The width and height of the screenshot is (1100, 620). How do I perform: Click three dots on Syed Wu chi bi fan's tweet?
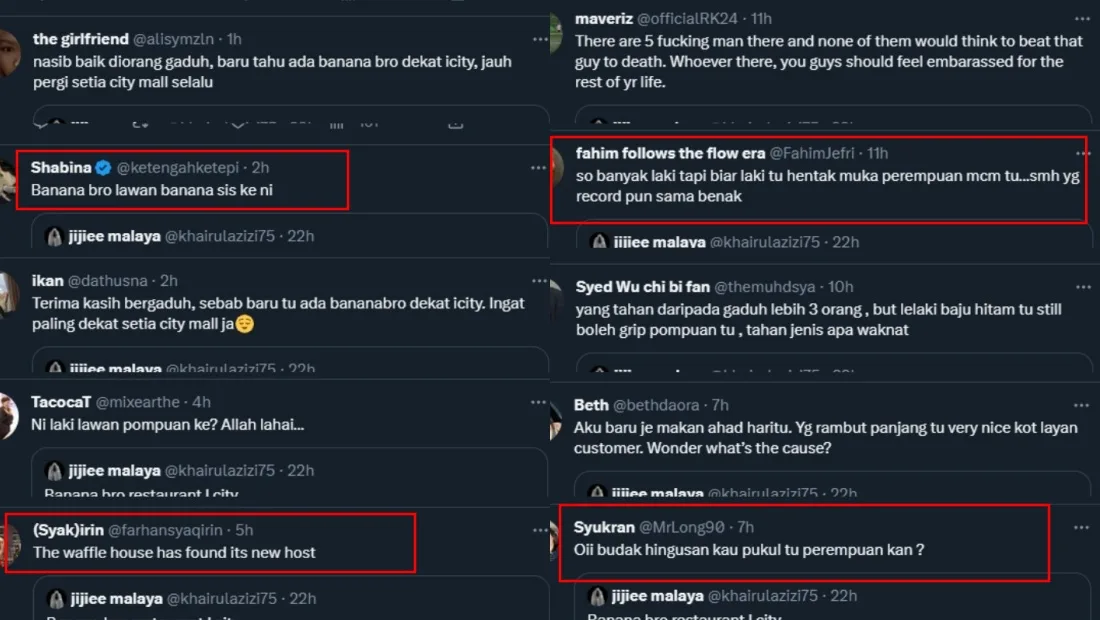tap(1081, 287)
